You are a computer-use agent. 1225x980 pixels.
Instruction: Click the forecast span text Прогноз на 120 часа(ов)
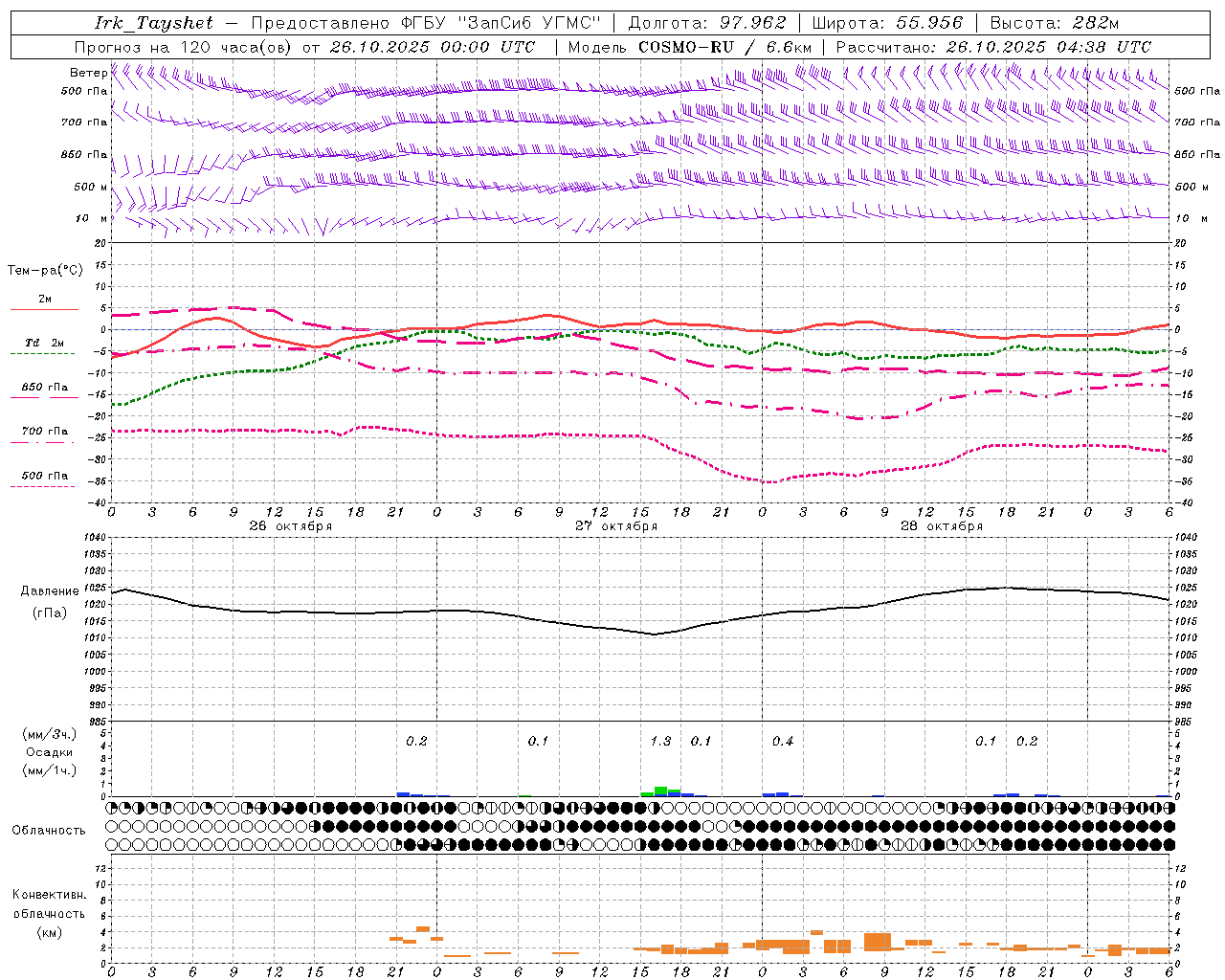tap(183, 47)
